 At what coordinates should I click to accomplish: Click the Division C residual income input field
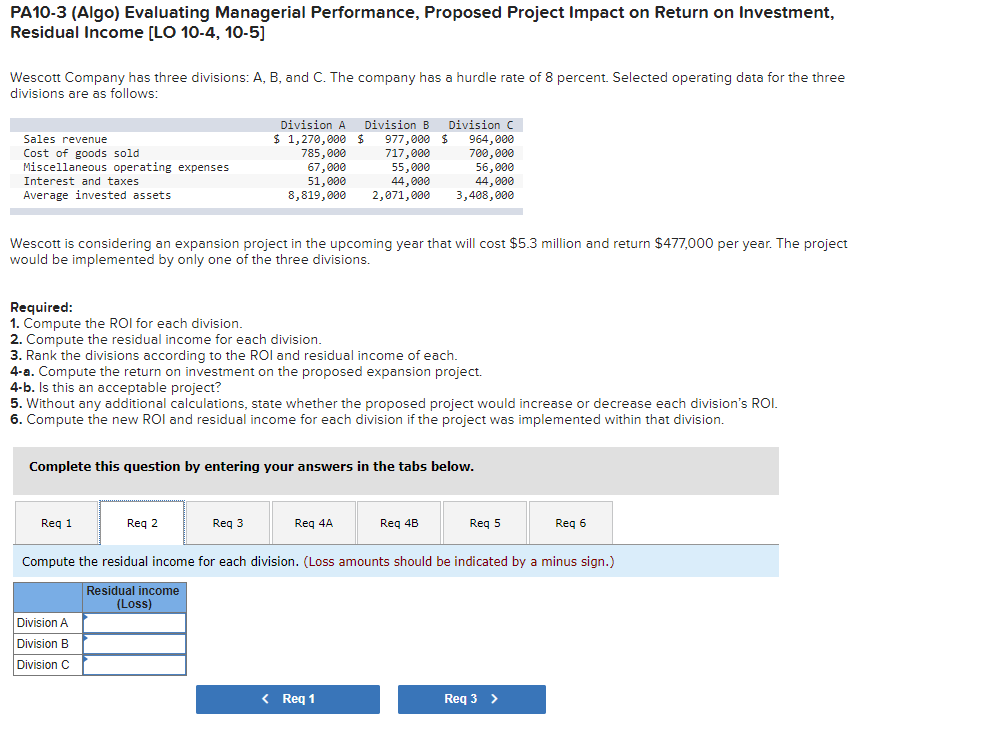(x=135, y=664)
